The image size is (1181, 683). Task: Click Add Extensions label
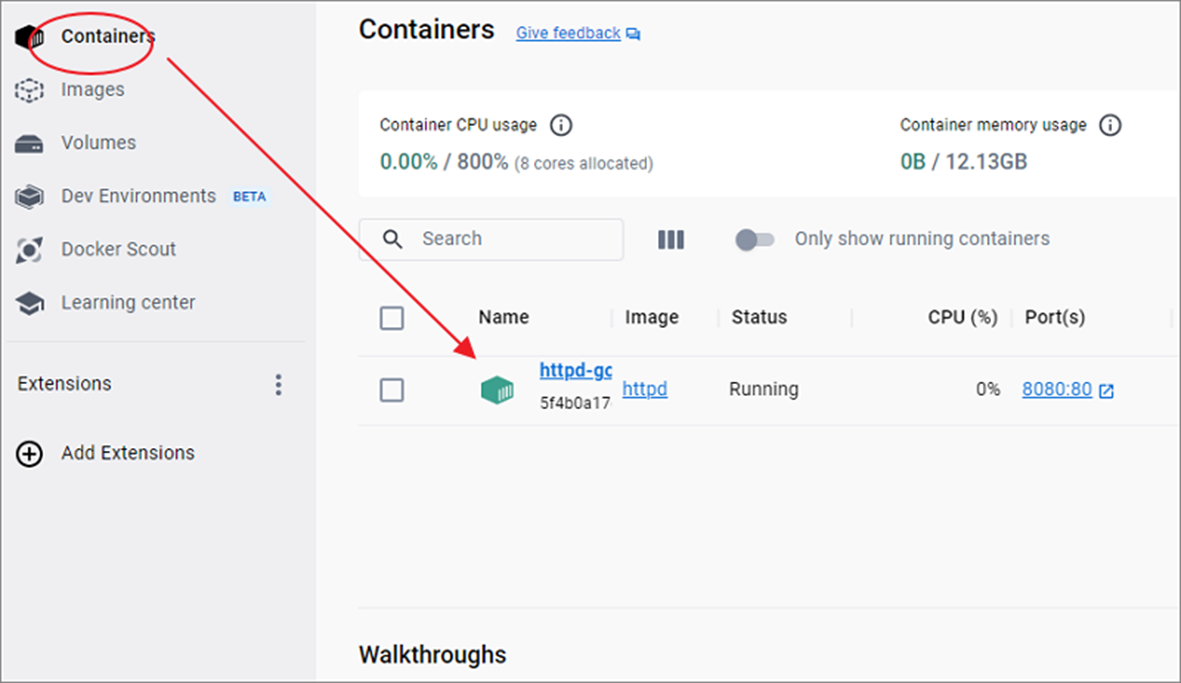click(x=128, y=453)
